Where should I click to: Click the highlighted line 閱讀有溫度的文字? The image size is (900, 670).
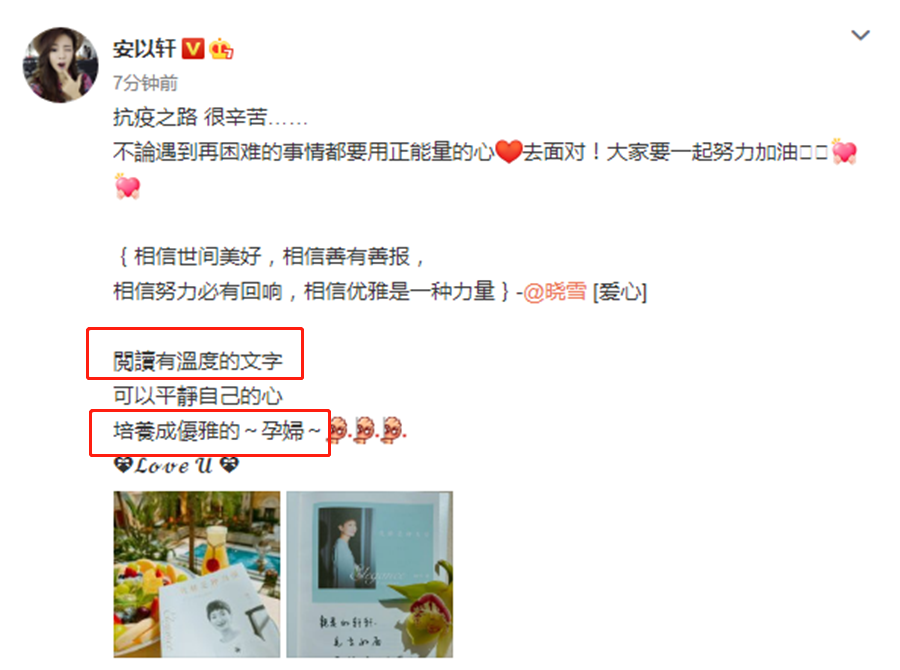(x=198, y=362)
